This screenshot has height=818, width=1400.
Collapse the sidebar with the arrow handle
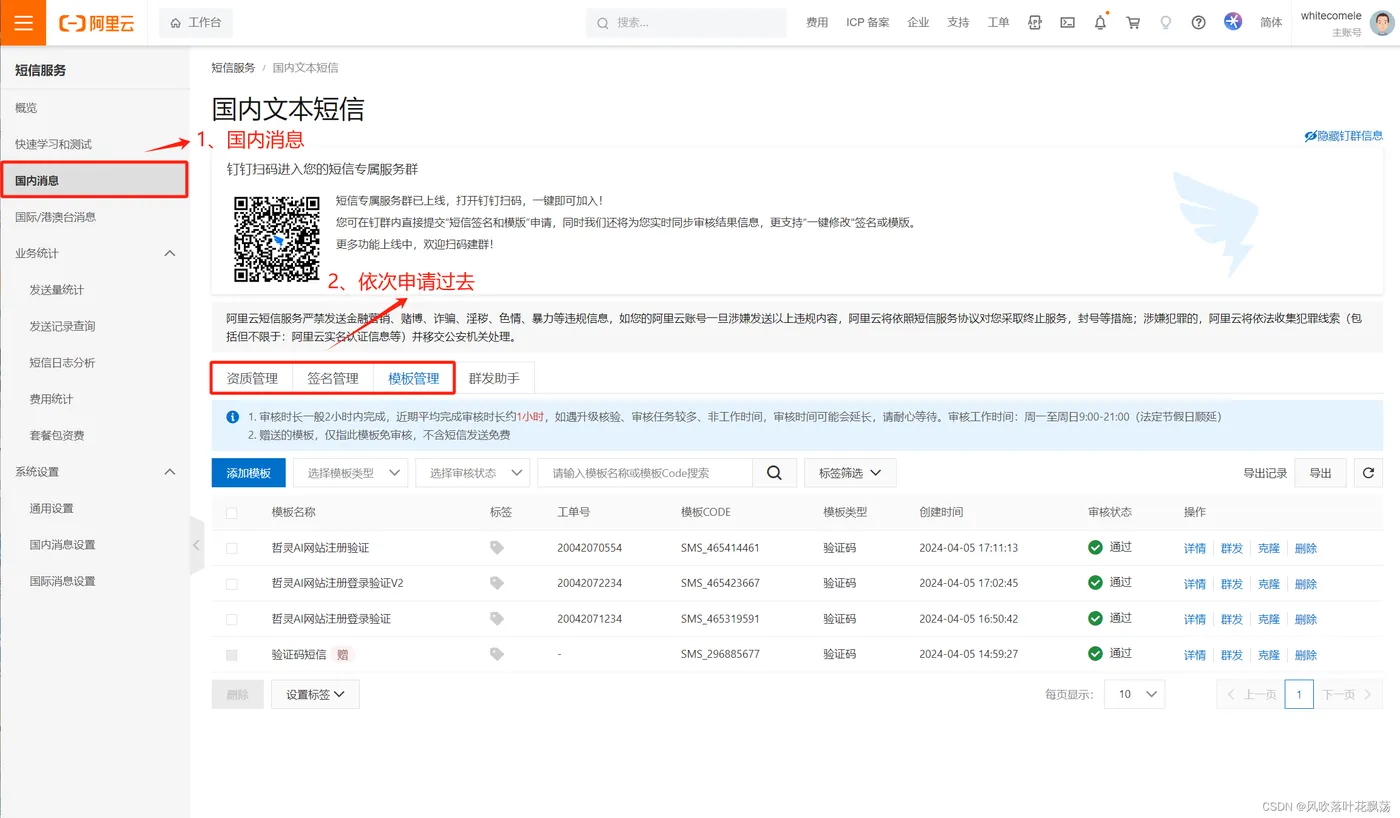196,545
